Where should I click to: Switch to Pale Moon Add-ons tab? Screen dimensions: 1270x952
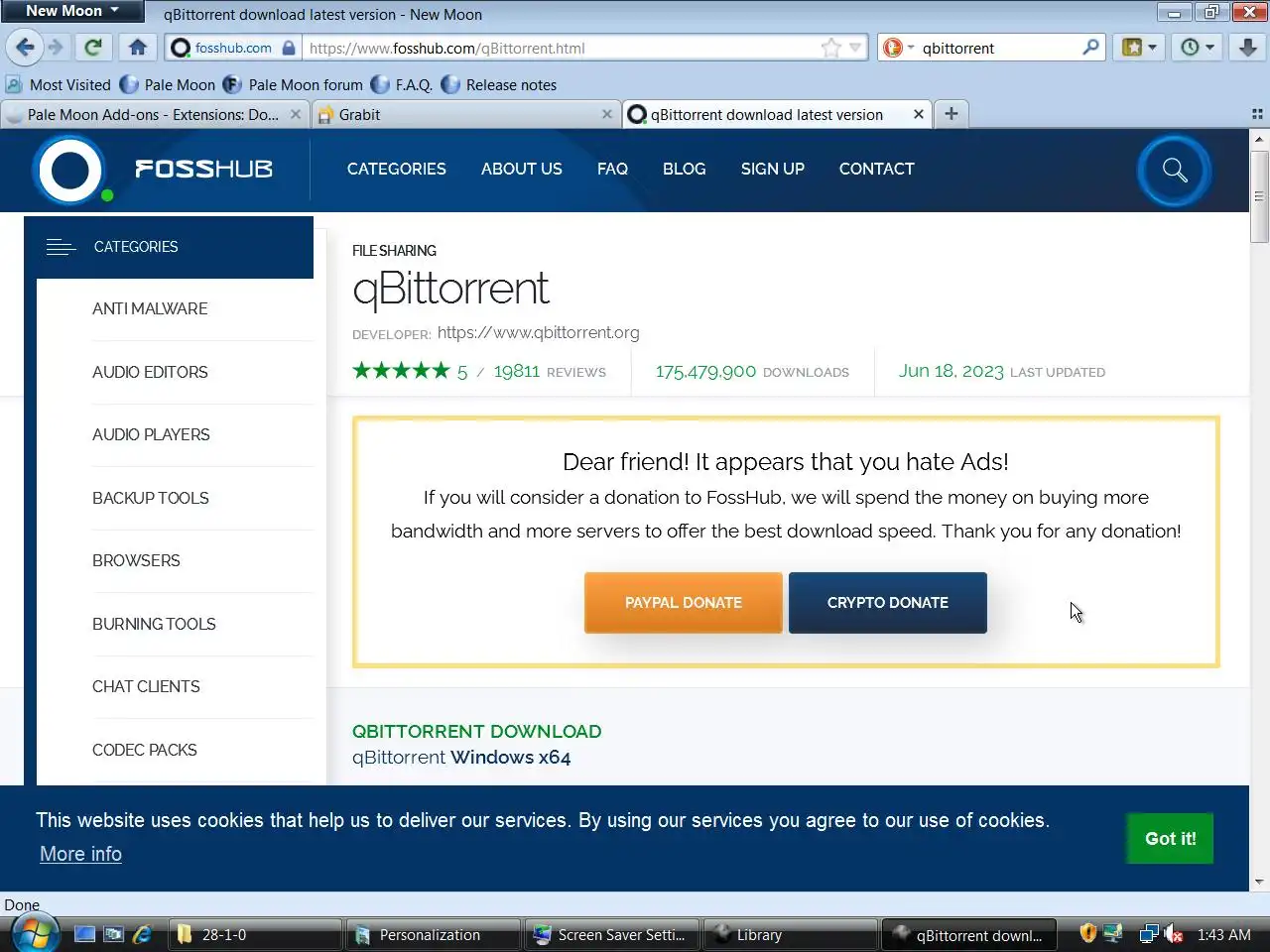click(x=153, y=115)
